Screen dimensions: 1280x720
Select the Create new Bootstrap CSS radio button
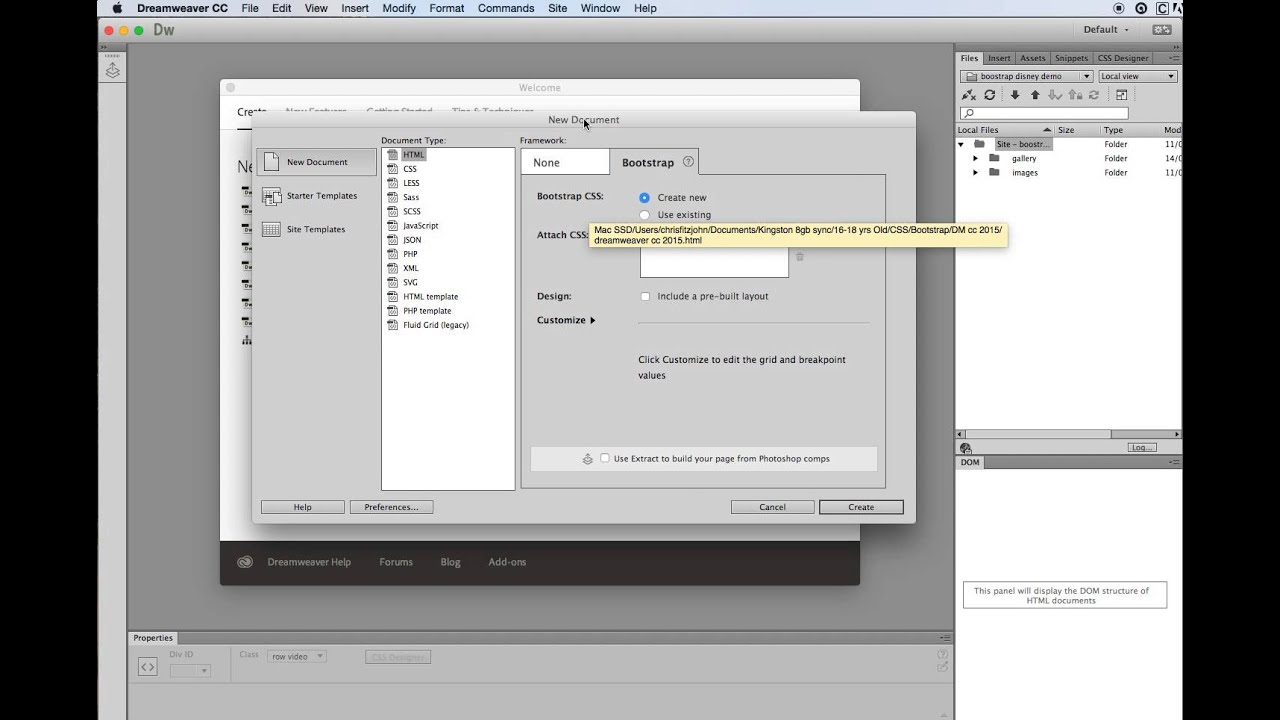point(644,198)
